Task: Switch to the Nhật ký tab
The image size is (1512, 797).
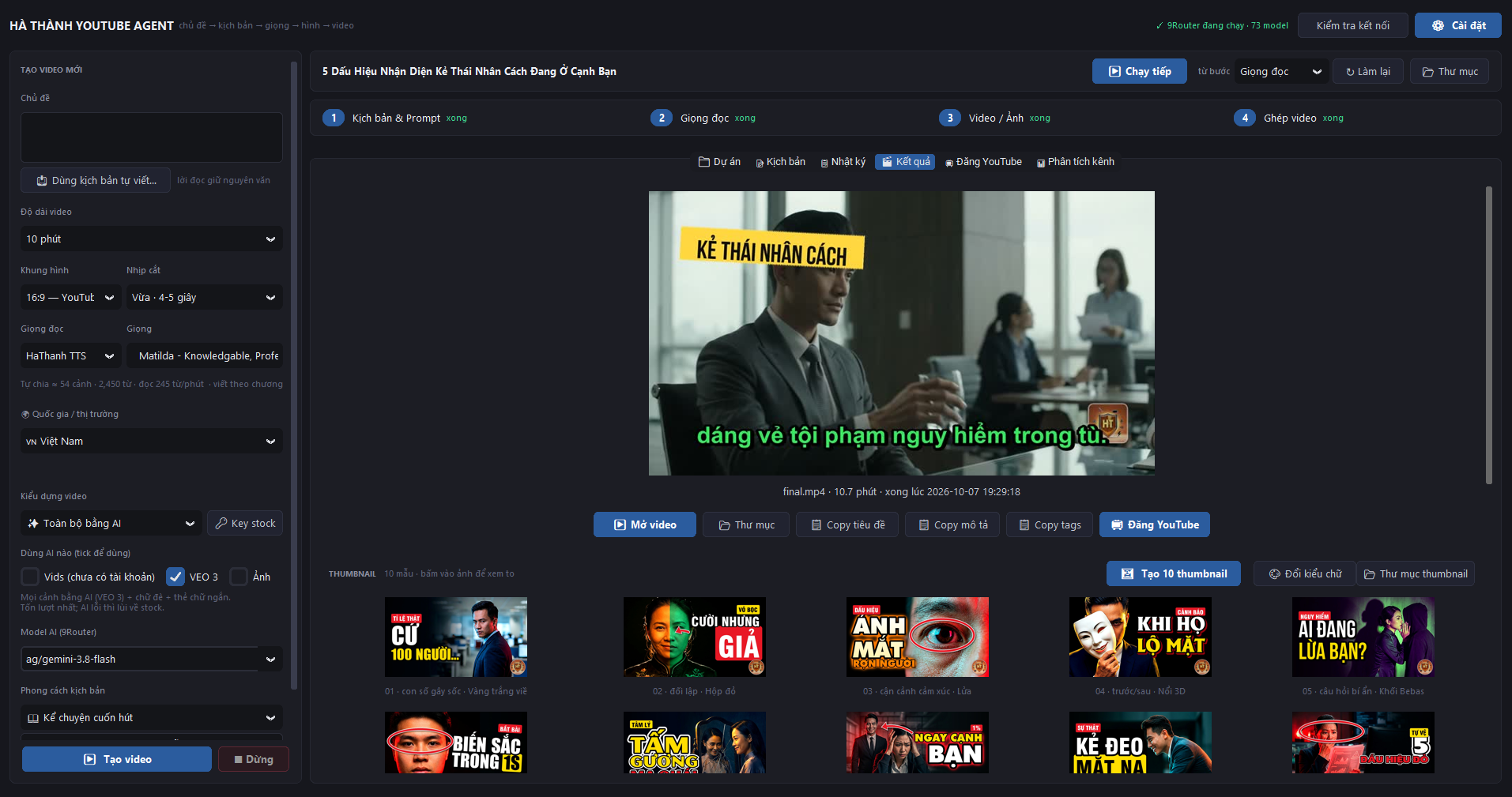Action: pos(843,162)
